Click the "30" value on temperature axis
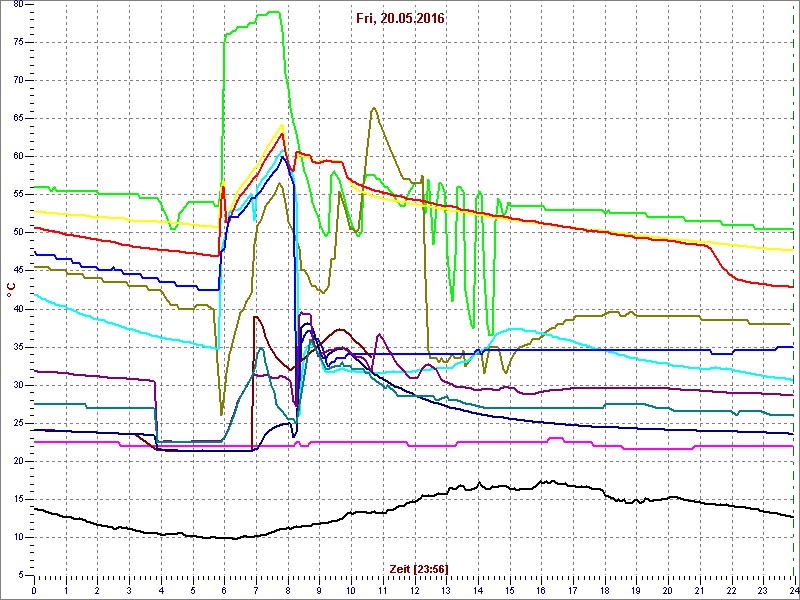 [17, 385]
